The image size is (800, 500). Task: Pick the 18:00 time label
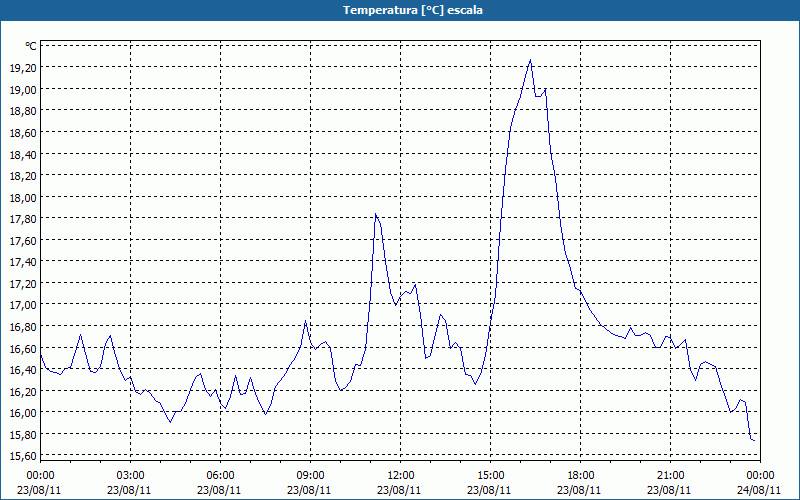(x=581, y=476)
